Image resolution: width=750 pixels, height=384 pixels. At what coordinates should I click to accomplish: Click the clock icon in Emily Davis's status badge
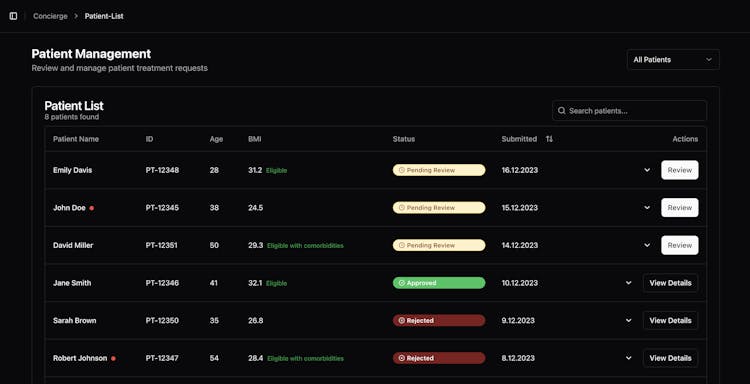click(401, 170)
